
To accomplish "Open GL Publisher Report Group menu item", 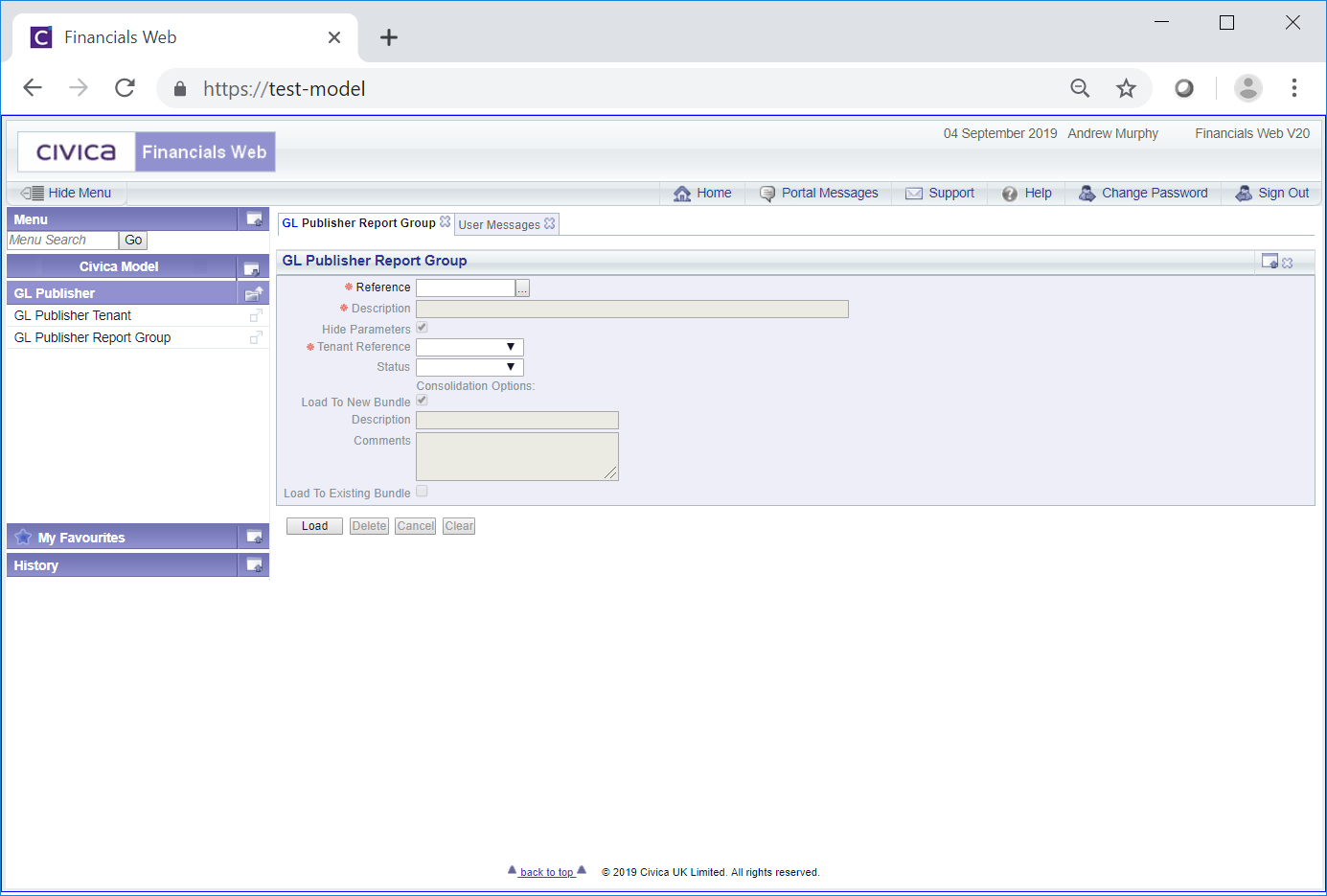I will pos(92,337).
